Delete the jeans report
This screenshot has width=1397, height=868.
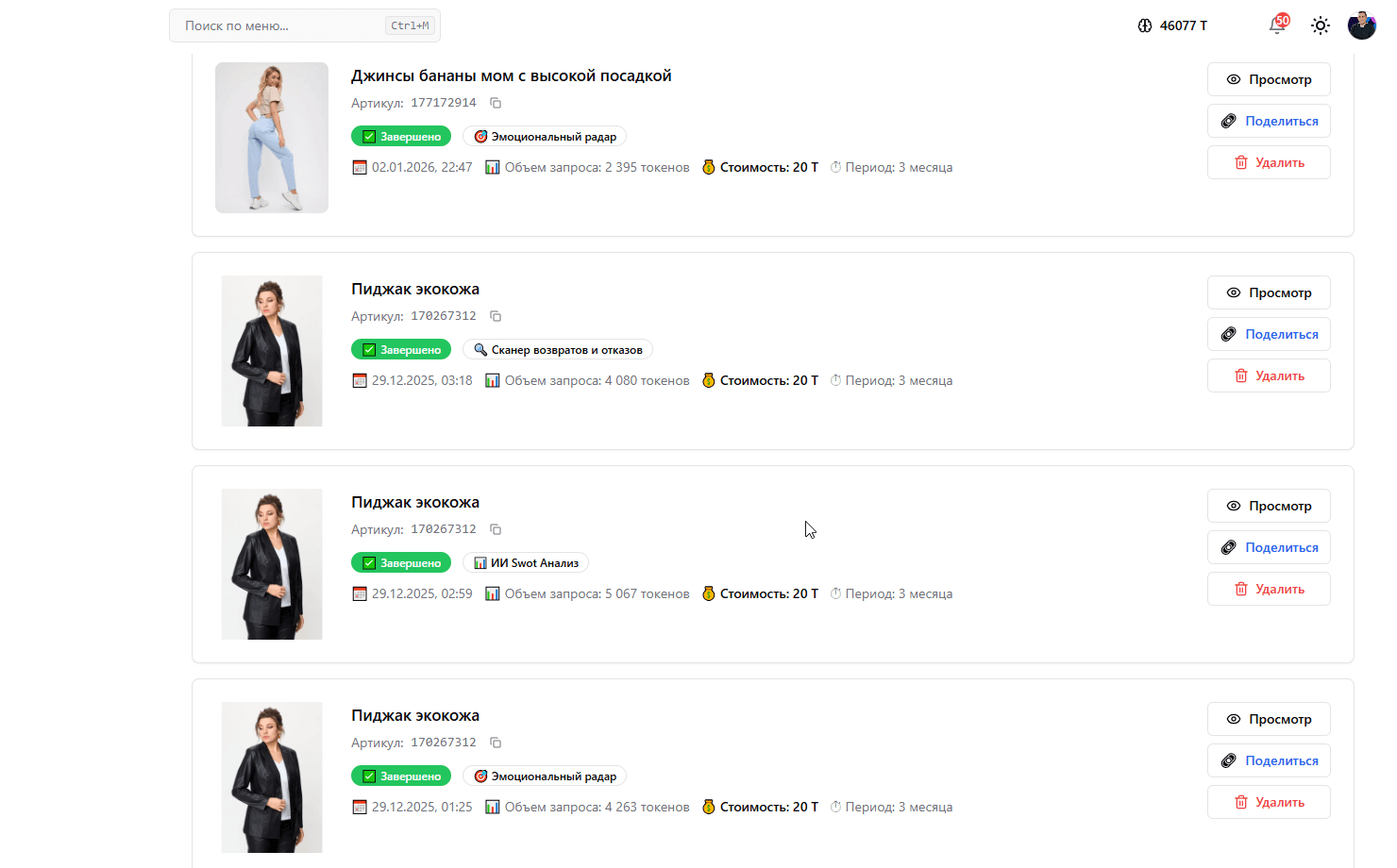click(x=1269, y=162)
